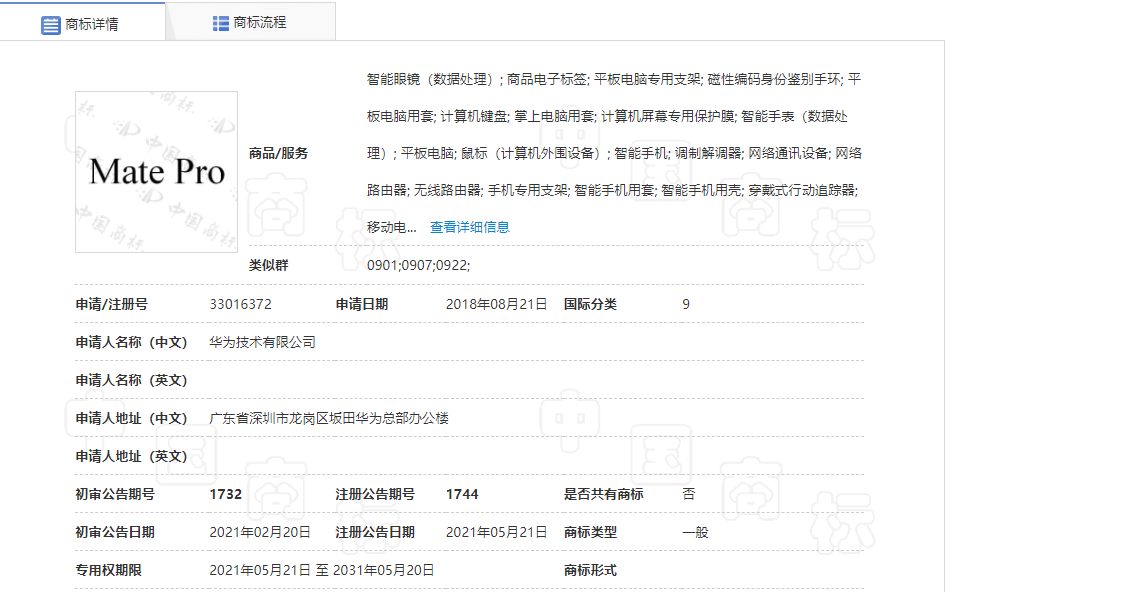Click the 申请人地址（中文） label
Viewport: 1137px width, 592px height.
pyautogui.click(x=131, y=418)
